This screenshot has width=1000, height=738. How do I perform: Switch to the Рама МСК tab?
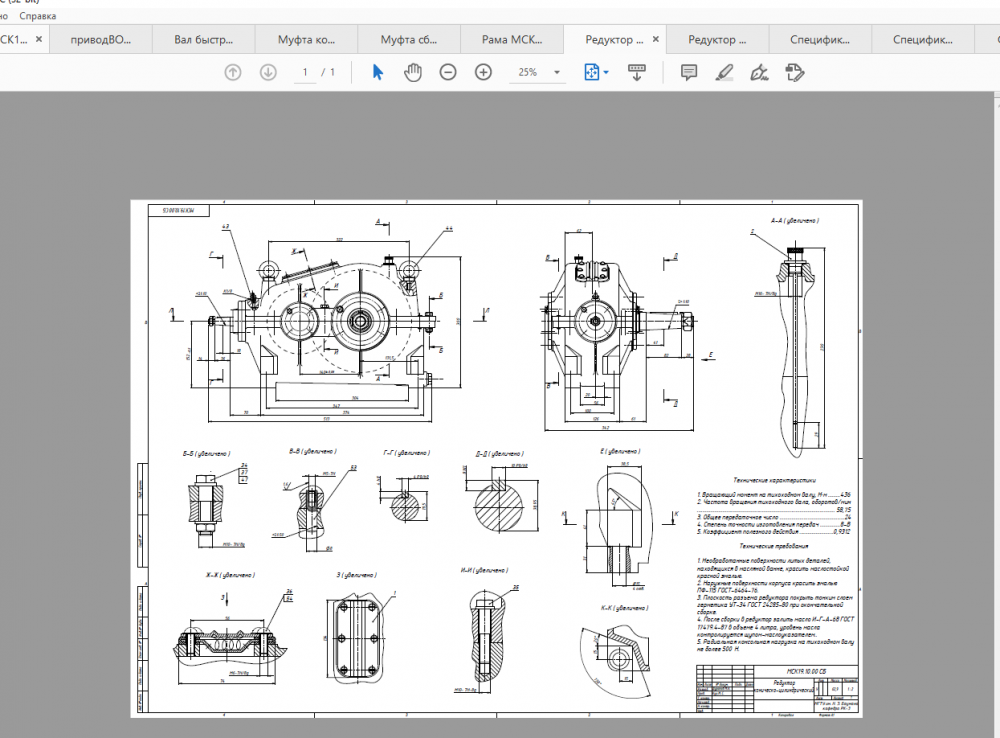pos(511,41)
